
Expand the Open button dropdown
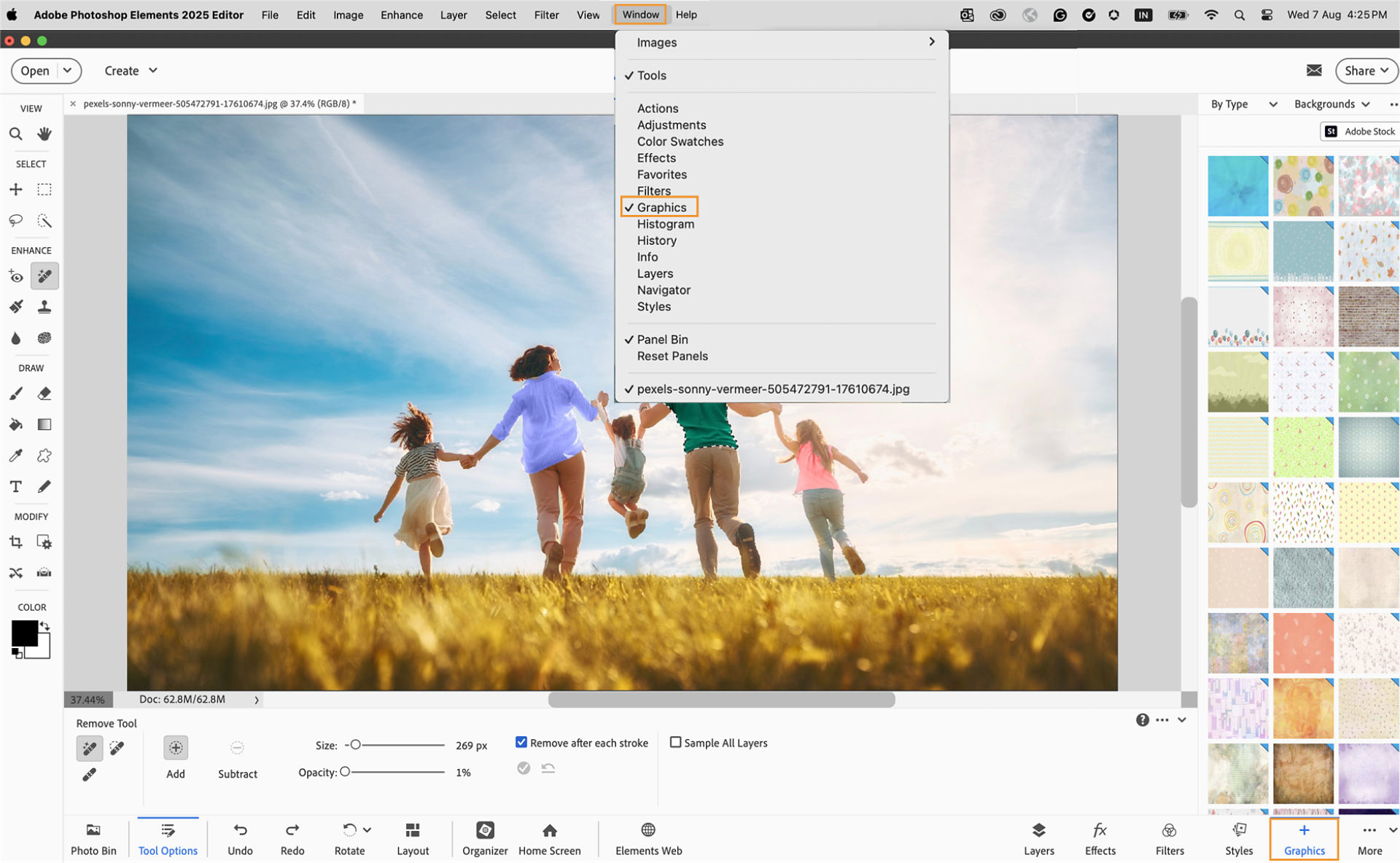point(67,70)
